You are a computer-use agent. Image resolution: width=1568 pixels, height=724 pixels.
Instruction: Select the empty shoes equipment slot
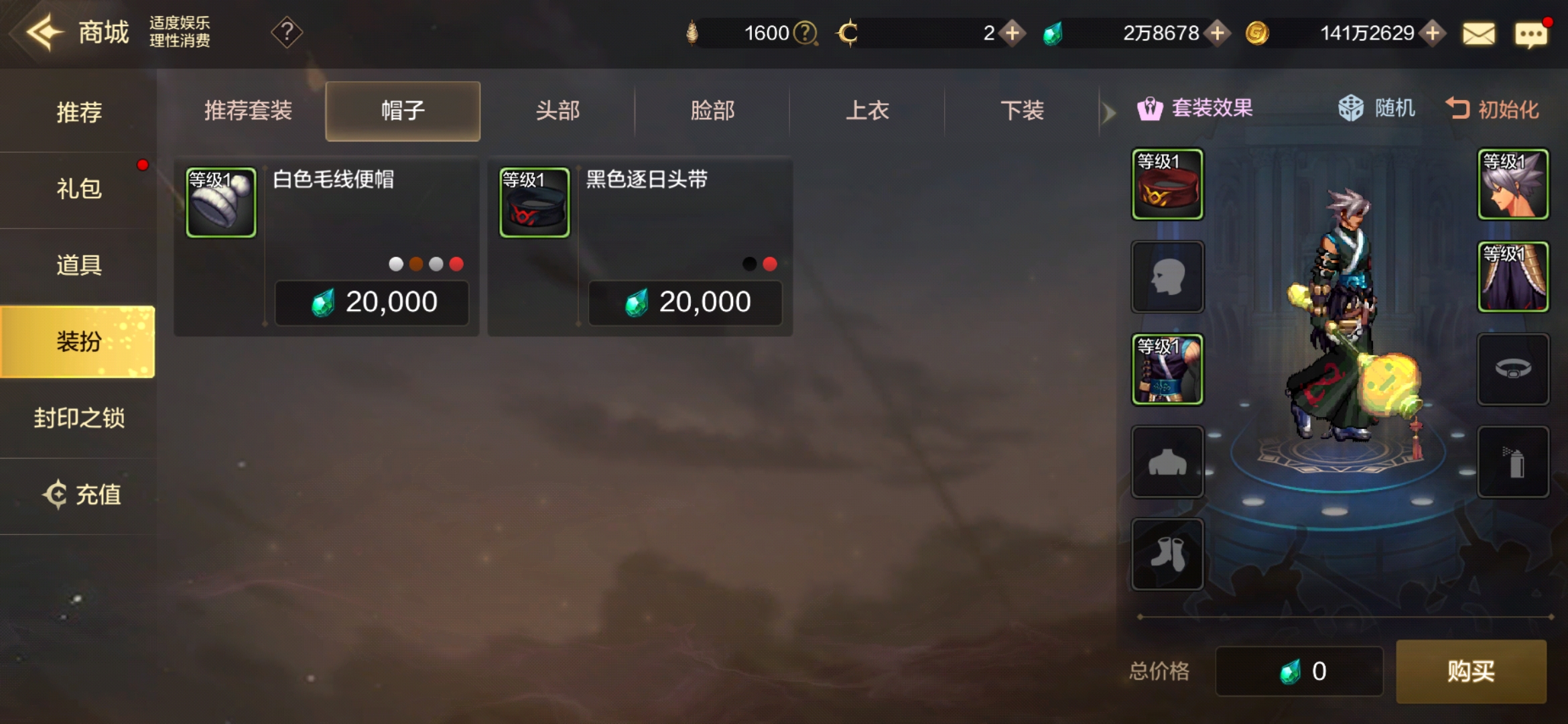pyautogui.click(x=1167, y=554)
